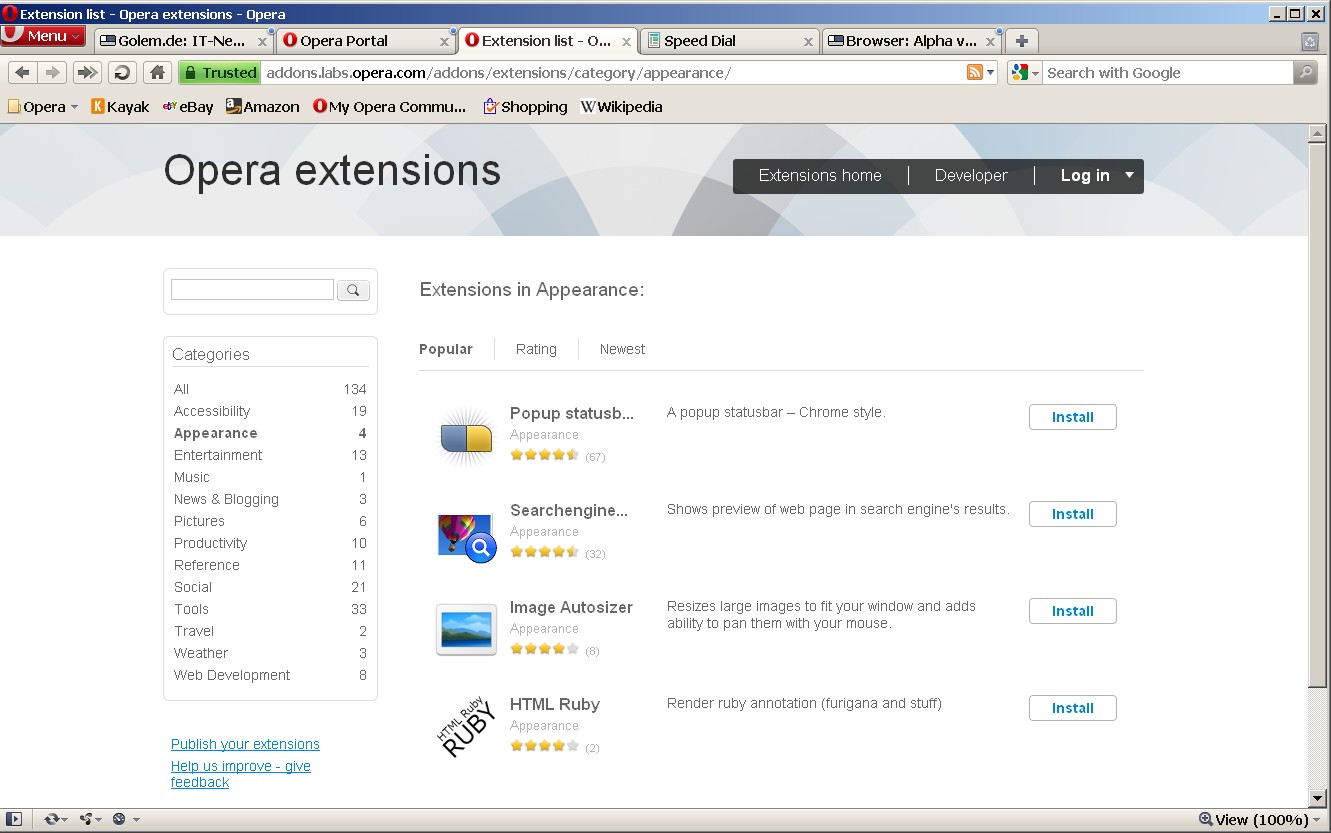
Task: Open the Google search engine dropdown
Action: 1025,72
